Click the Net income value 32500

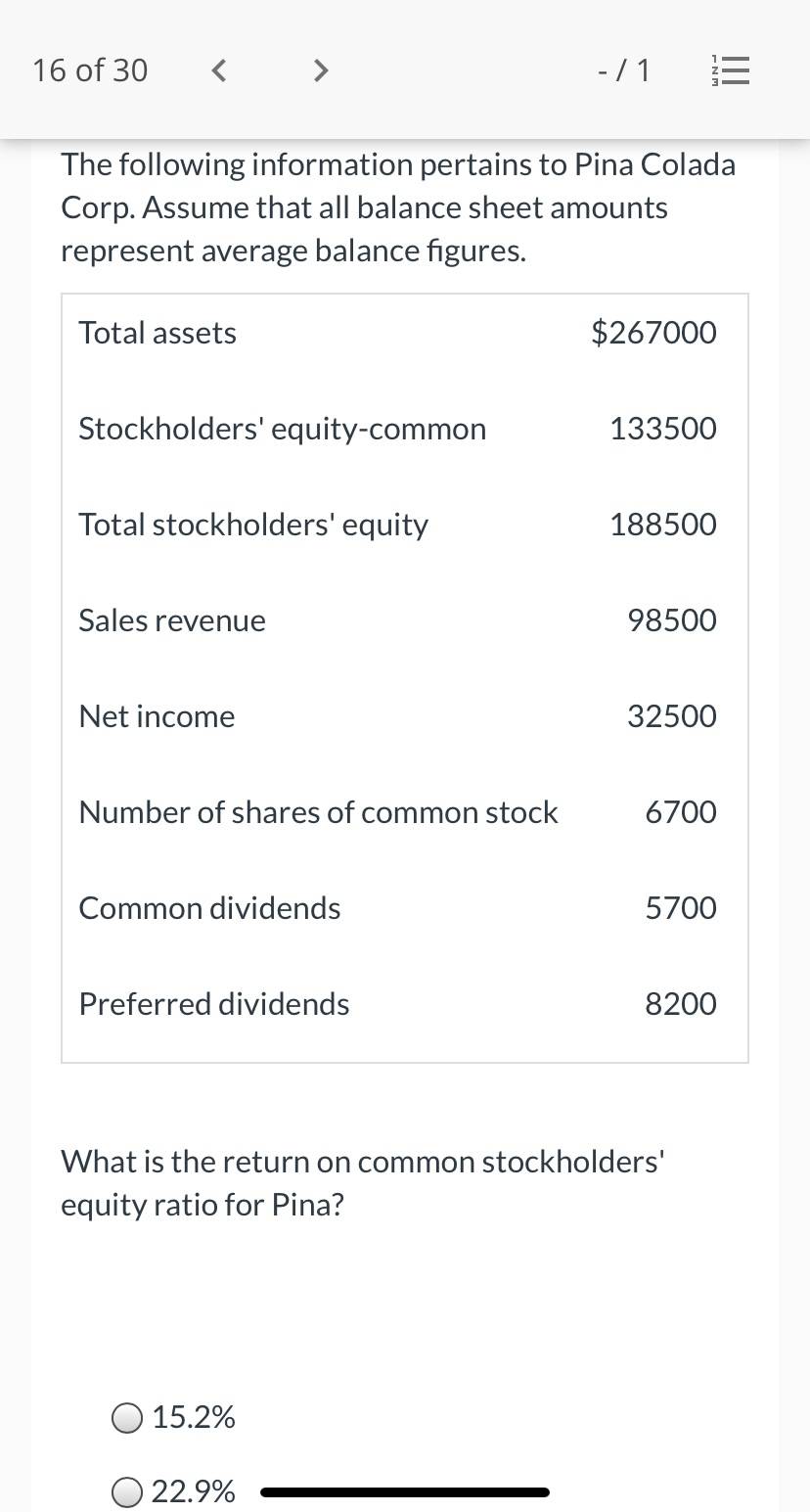point(672,716)
